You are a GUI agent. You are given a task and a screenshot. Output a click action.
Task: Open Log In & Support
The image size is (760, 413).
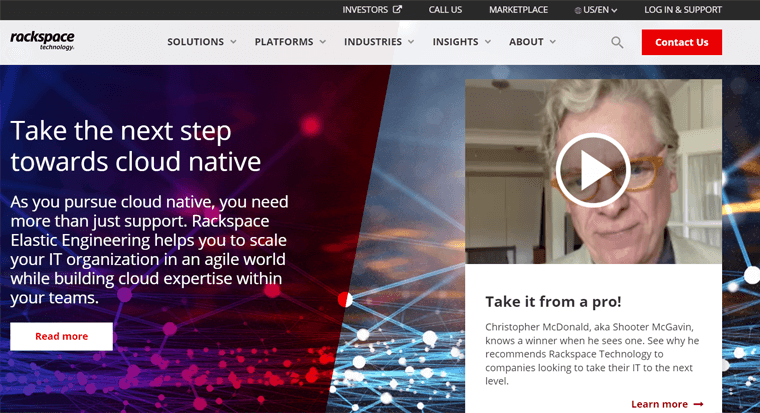(x=683, y=10)
